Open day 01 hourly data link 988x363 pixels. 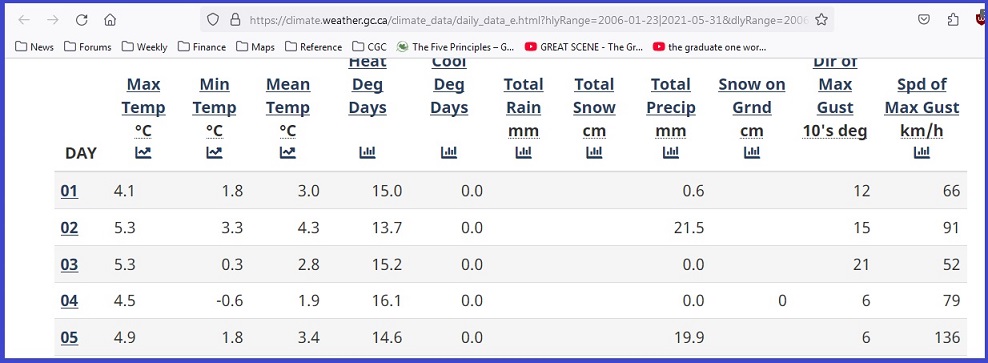click(x=69, y=191)
